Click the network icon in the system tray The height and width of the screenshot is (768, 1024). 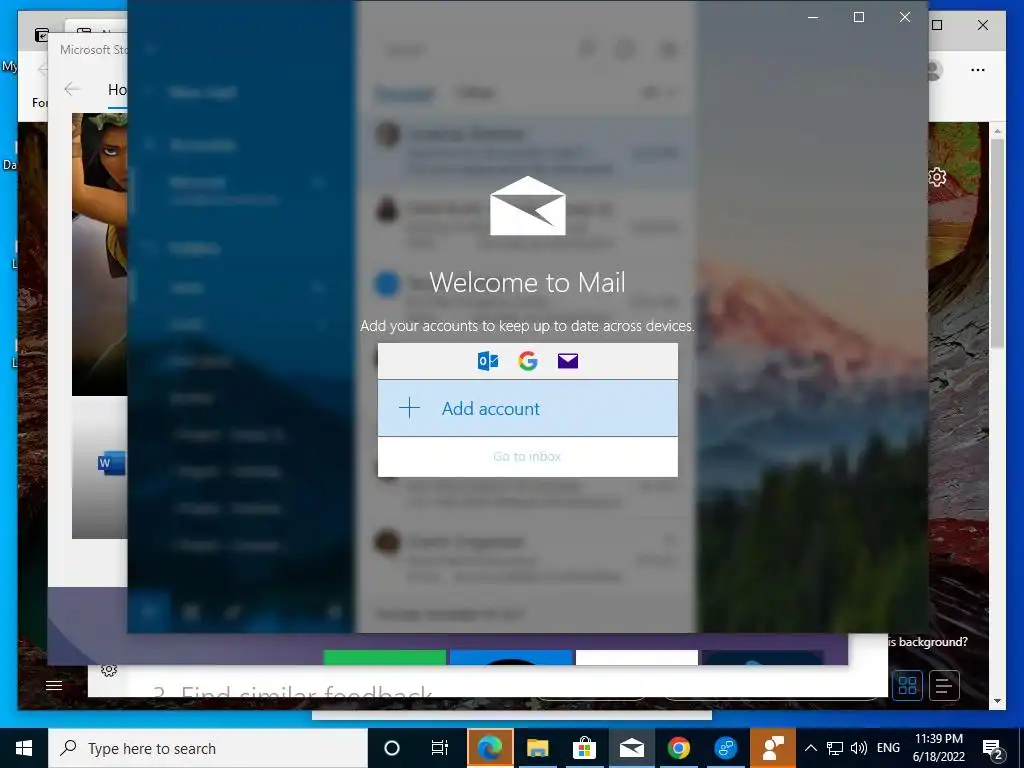click(x=835, y=748)
